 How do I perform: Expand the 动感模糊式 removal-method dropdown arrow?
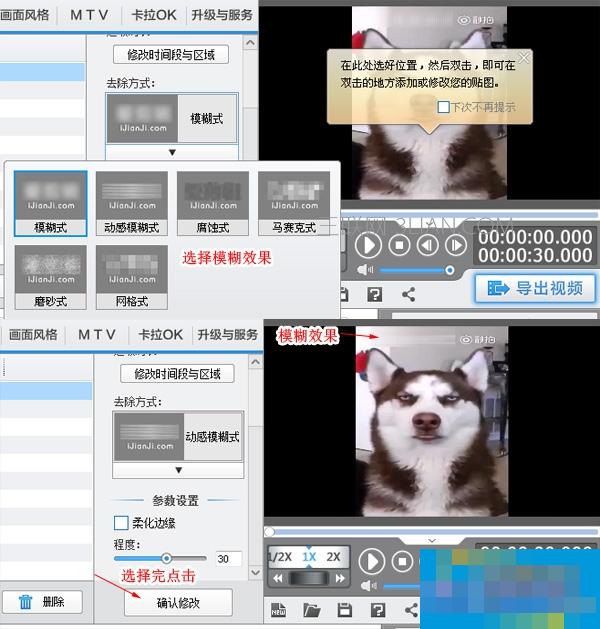178,470
